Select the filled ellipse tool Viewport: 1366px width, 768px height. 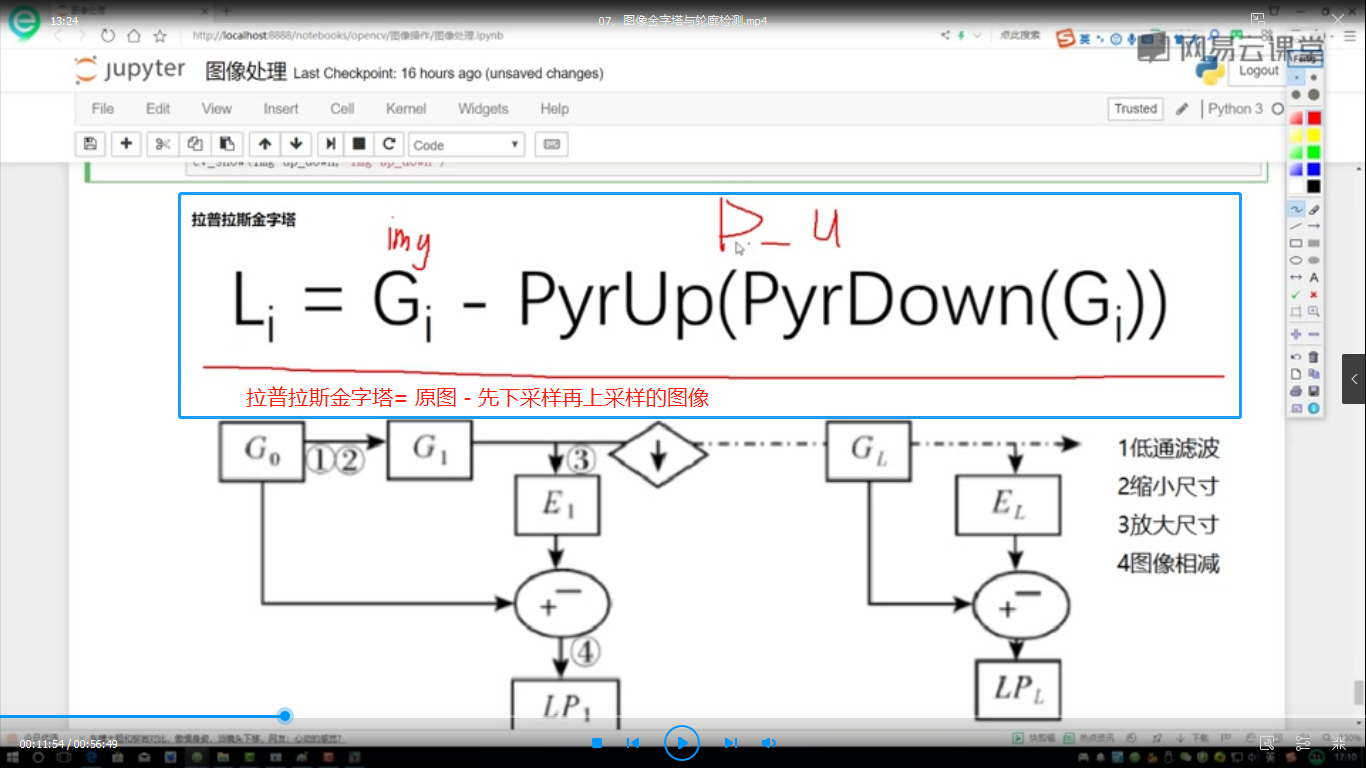point(1314,260)
